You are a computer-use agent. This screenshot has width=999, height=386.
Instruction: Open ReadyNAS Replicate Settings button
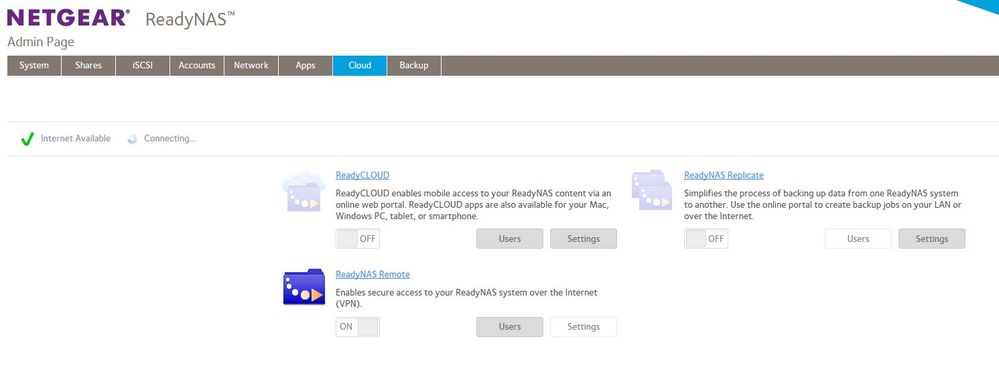(x=931, y=239)
